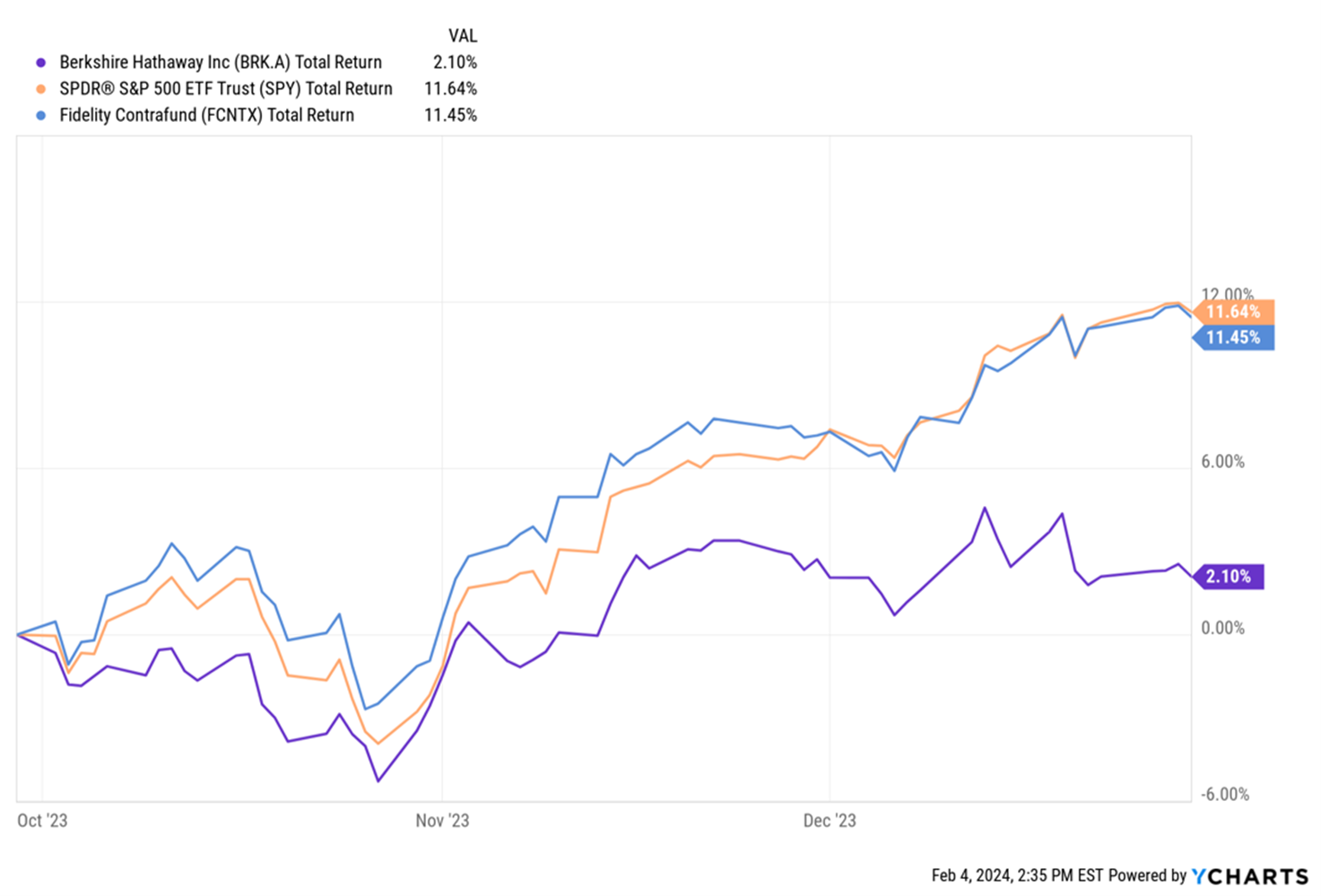Click the orange SPY legend dot
This screenshot has width=1321, height=896.
pyautogui.click(x=40, y=89)
